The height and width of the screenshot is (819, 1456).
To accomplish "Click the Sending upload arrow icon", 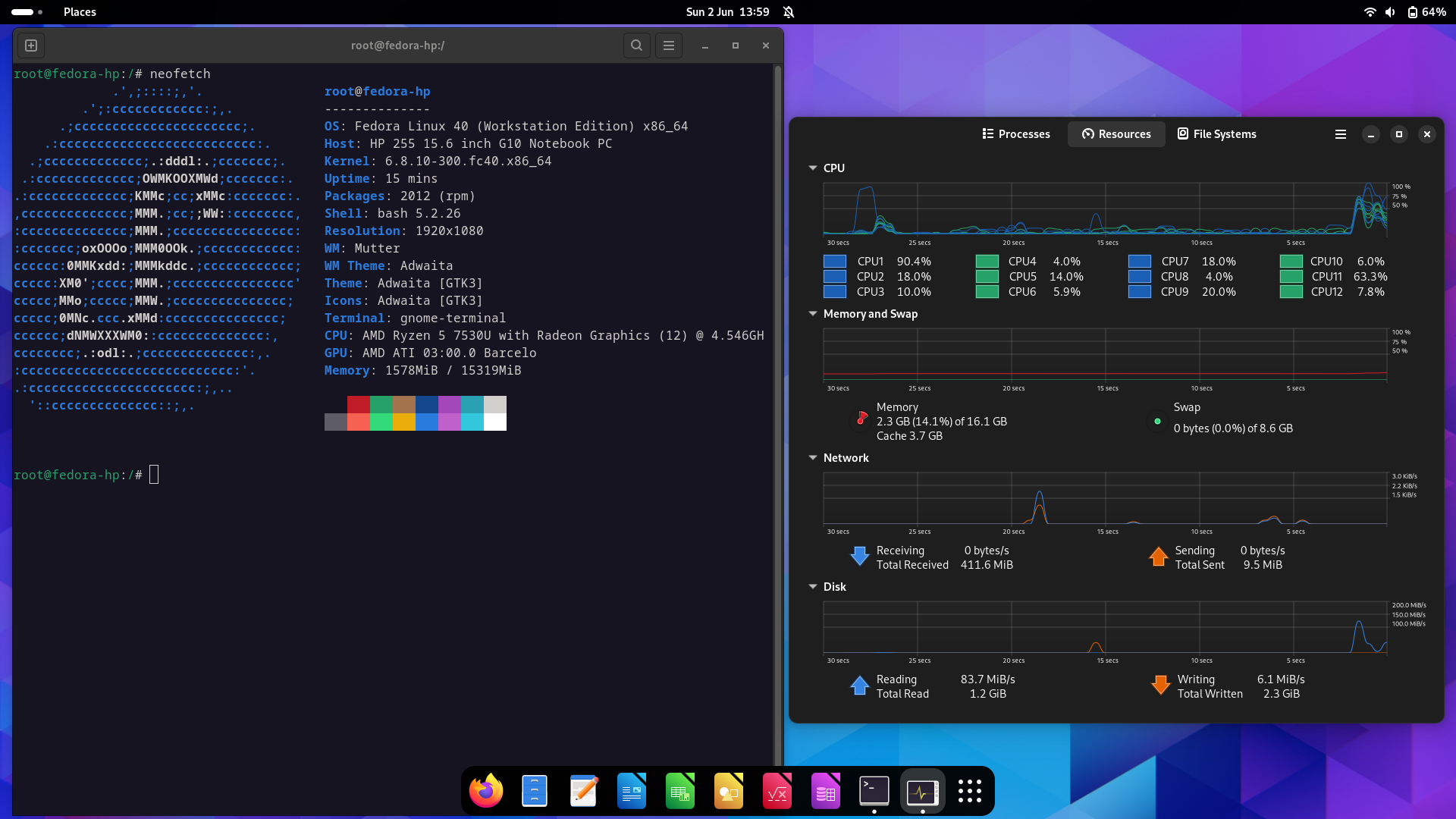I will (1159, 557).
